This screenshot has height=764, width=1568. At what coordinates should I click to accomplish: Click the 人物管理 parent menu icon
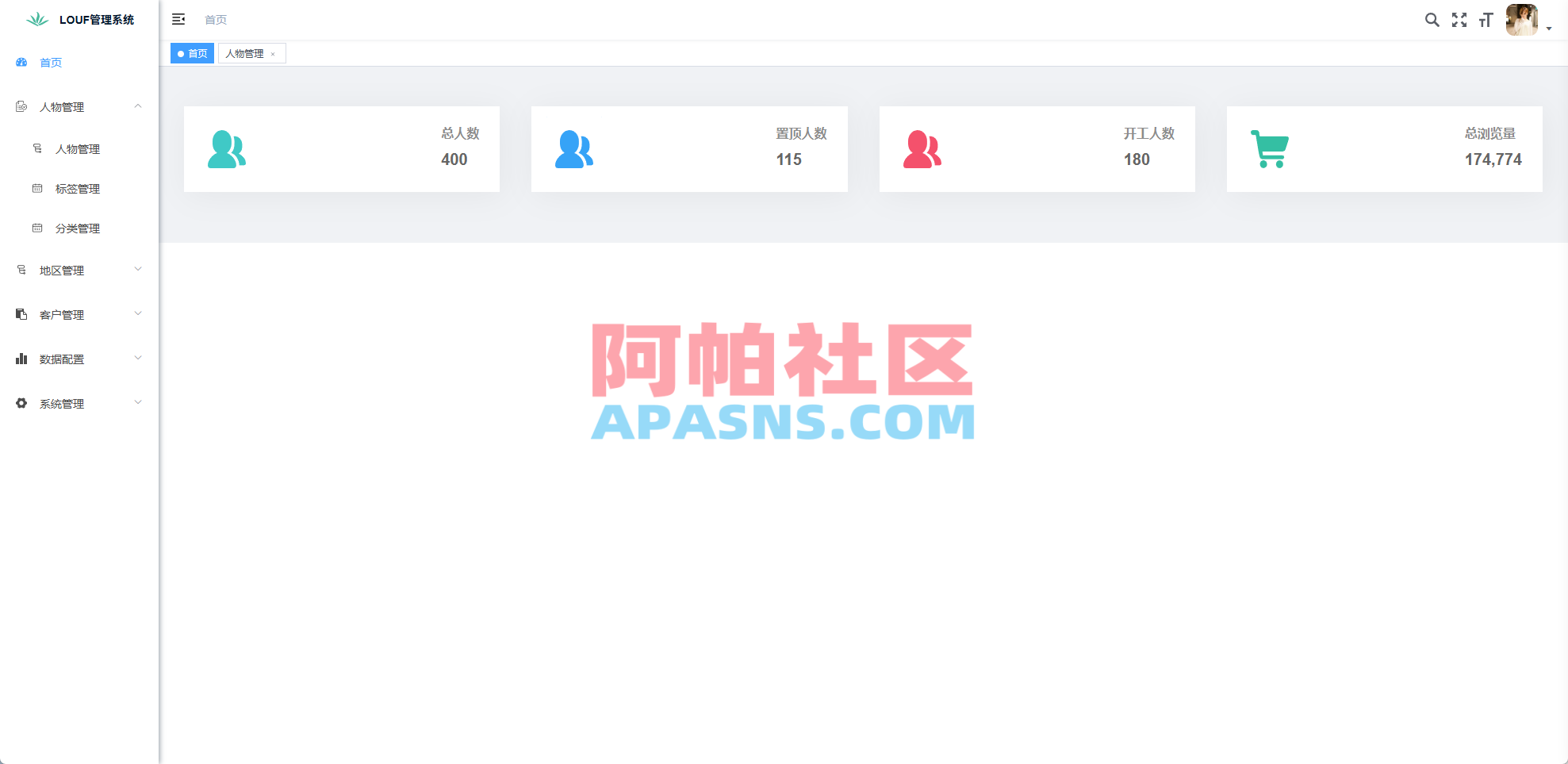21,106
